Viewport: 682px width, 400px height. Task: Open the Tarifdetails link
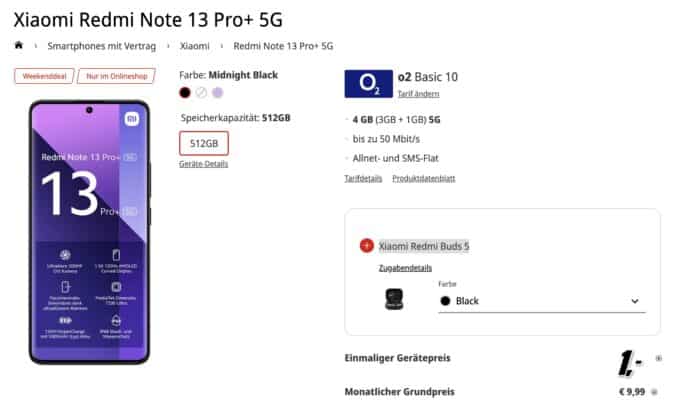pos(363,178)
